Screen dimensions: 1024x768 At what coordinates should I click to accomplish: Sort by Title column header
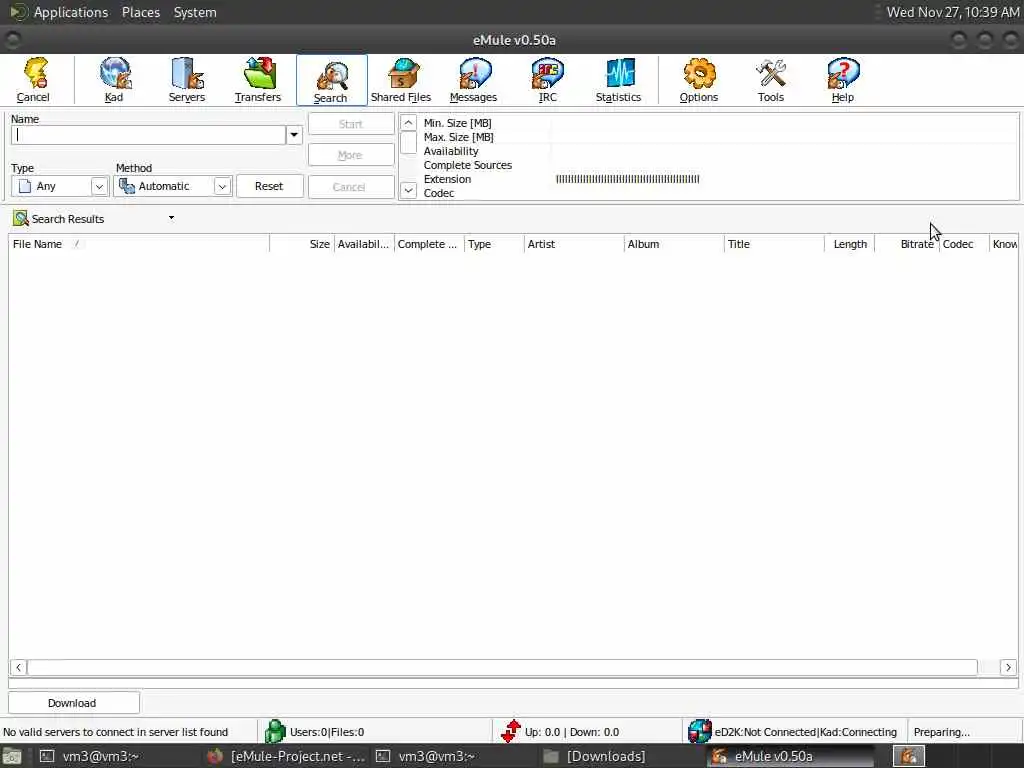click(x=774, y=244)
